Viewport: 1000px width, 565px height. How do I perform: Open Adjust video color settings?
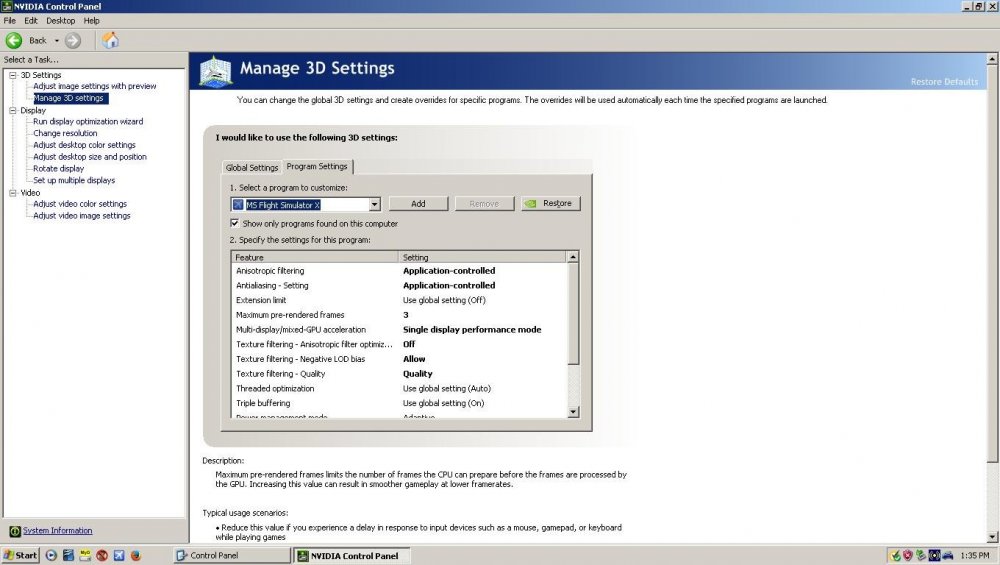(x=80, y=204)
